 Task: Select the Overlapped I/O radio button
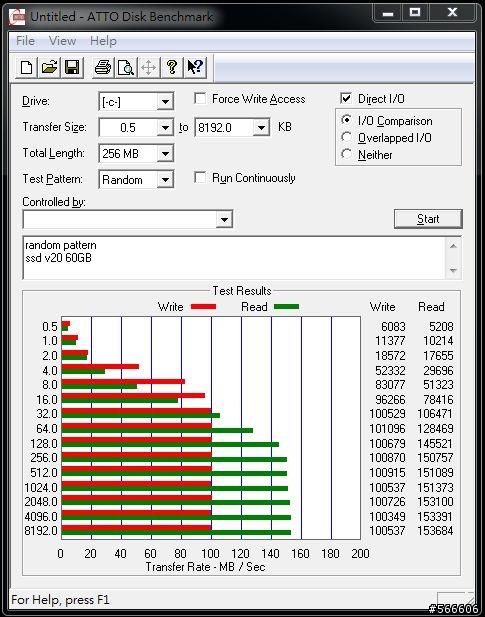pyautogui.click(x=346, y=137)
